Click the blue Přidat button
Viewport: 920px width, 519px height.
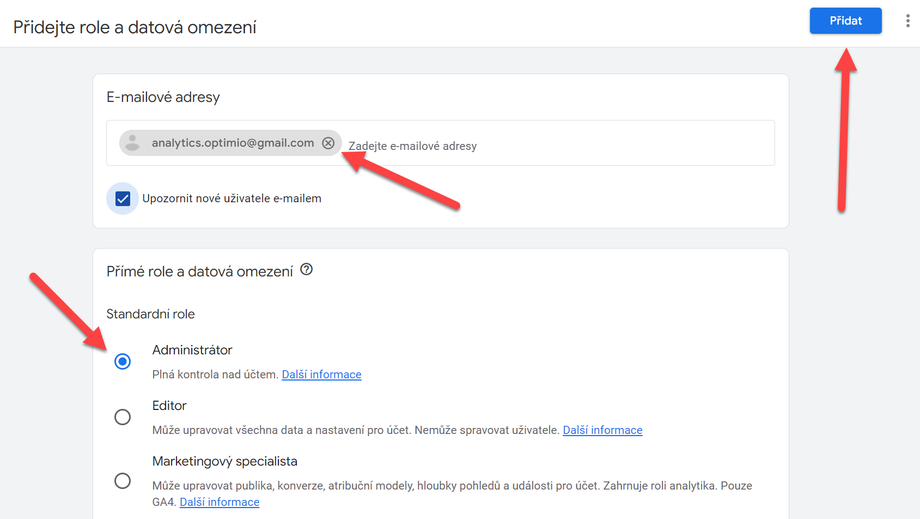[x=845, y=21]
